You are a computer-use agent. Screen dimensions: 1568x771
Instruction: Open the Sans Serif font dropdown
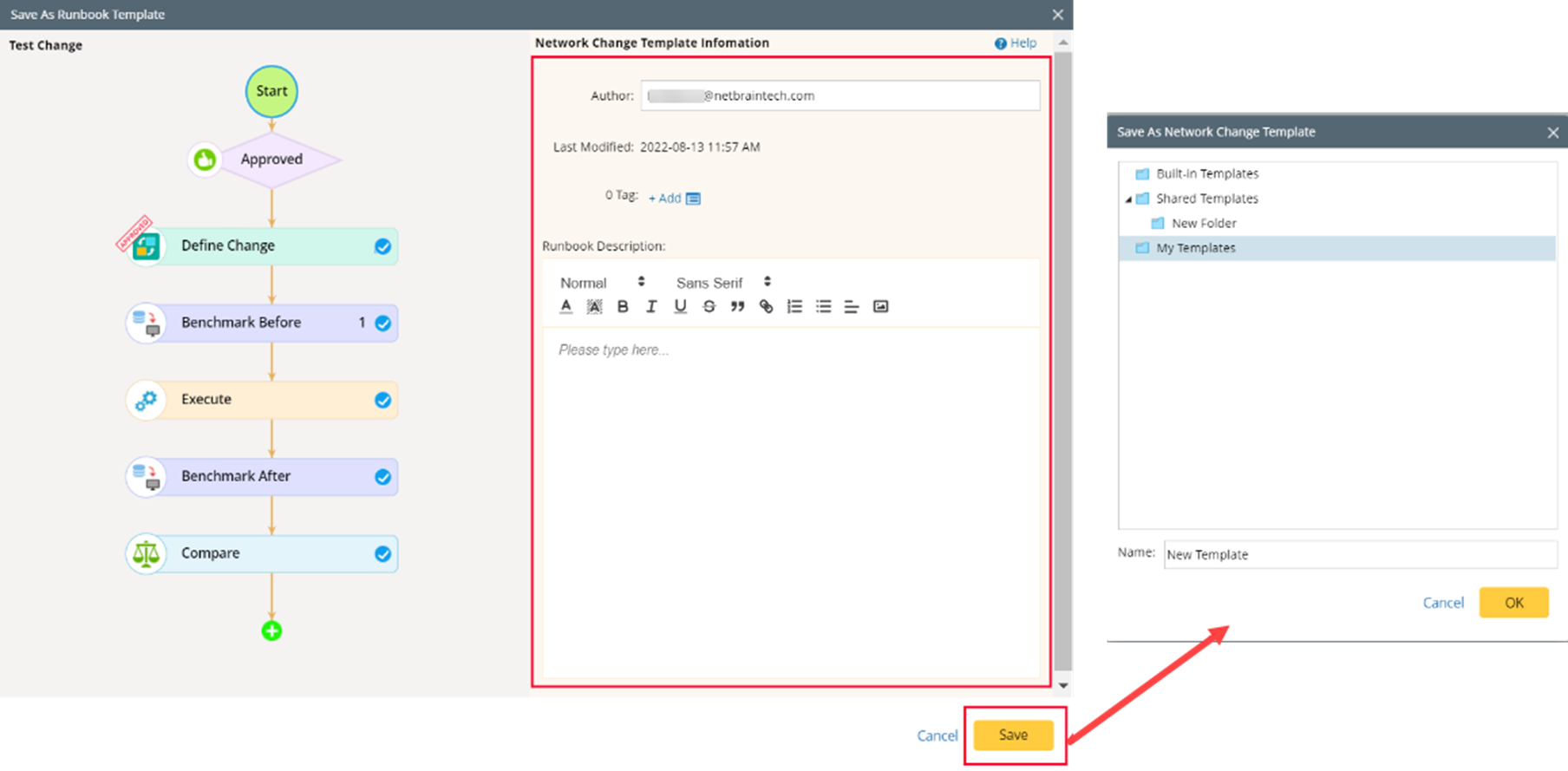pos(723,283)
